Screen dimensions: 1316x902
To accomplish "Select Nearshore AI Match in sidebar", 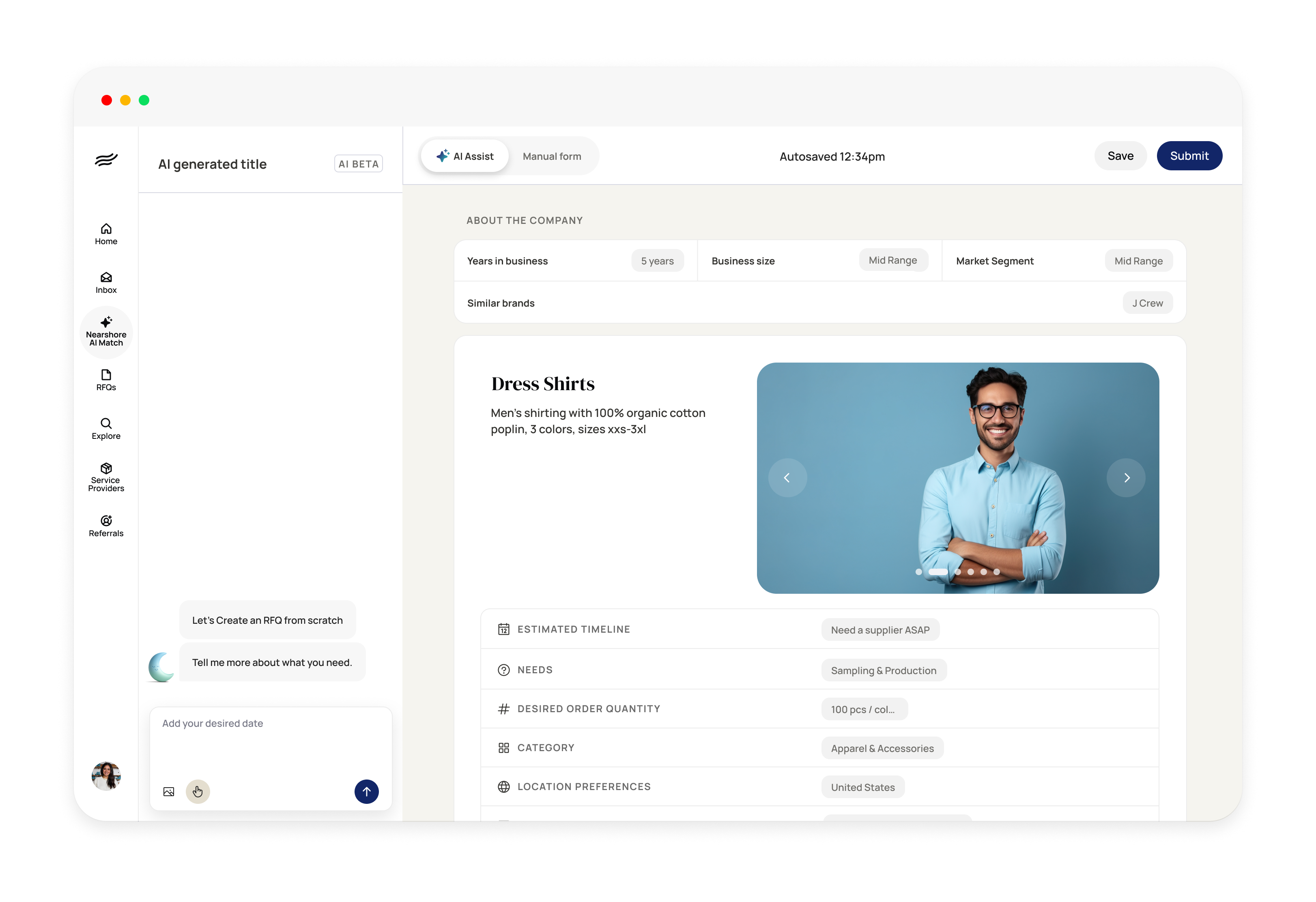I will tap(106, 333).
